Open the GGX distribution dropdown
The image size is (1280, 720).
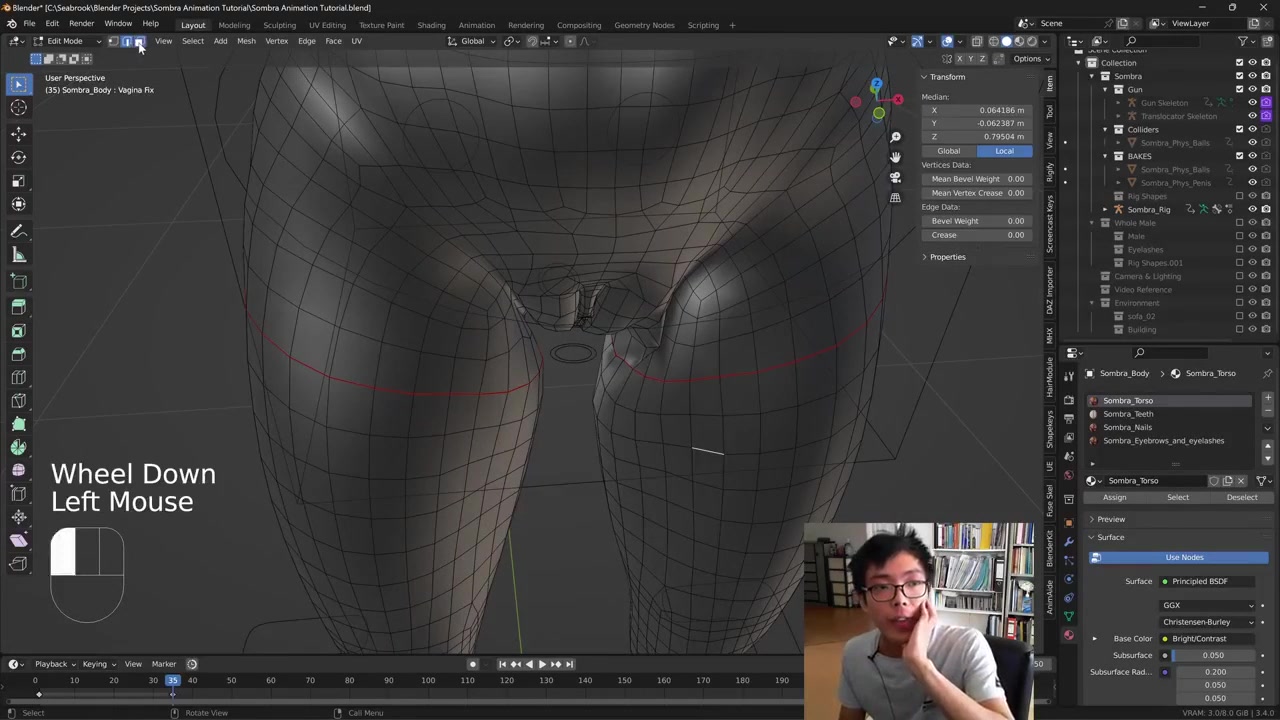click(x=1208, y=605)
